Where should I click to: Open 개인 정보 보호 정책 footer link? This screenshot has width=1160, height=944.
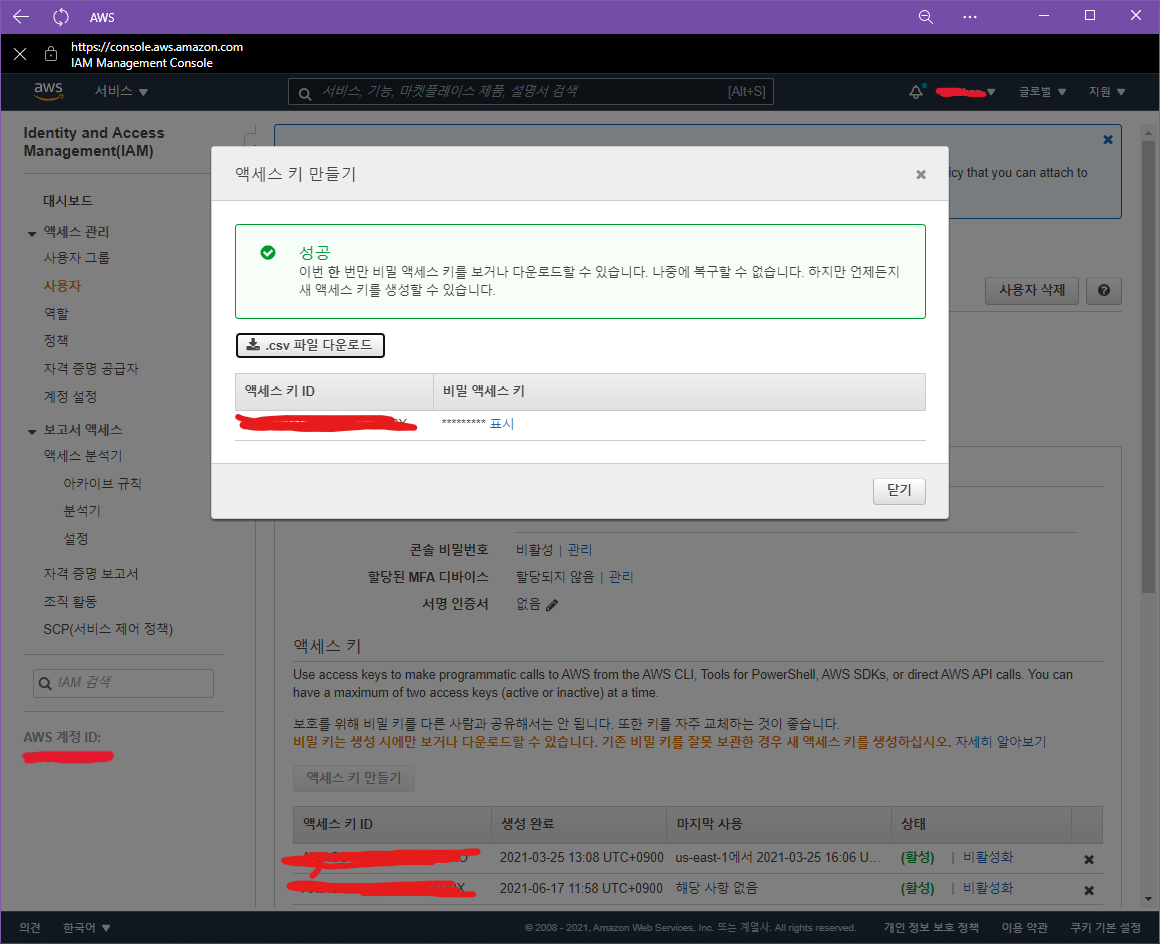point(931,928)
